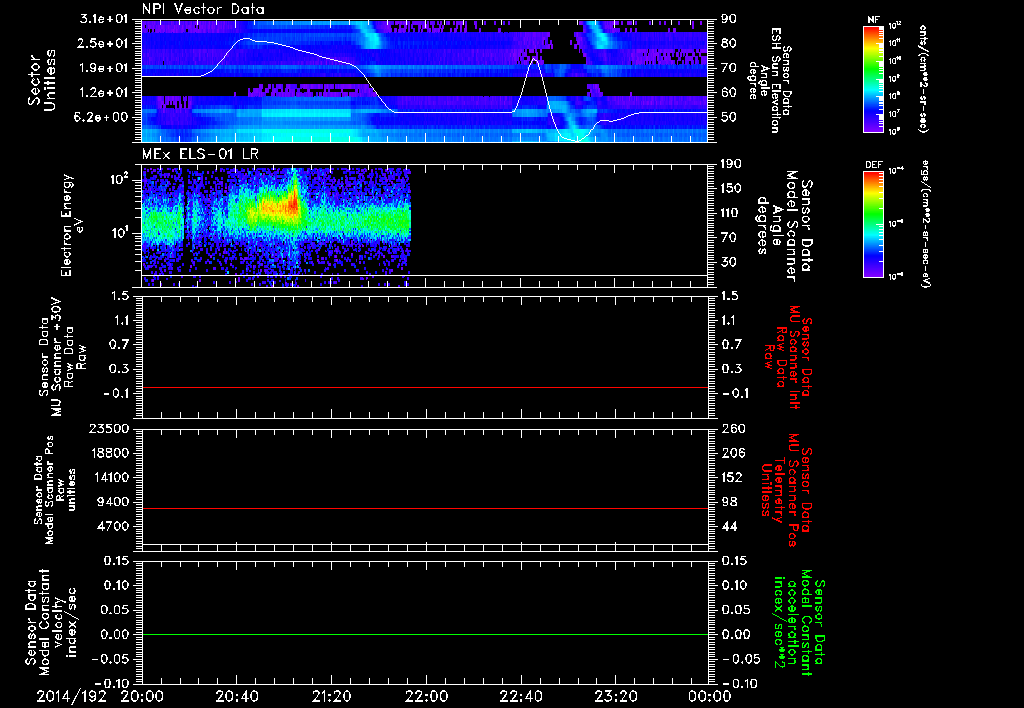Select the 2014/192 date label

click(71, 696)
